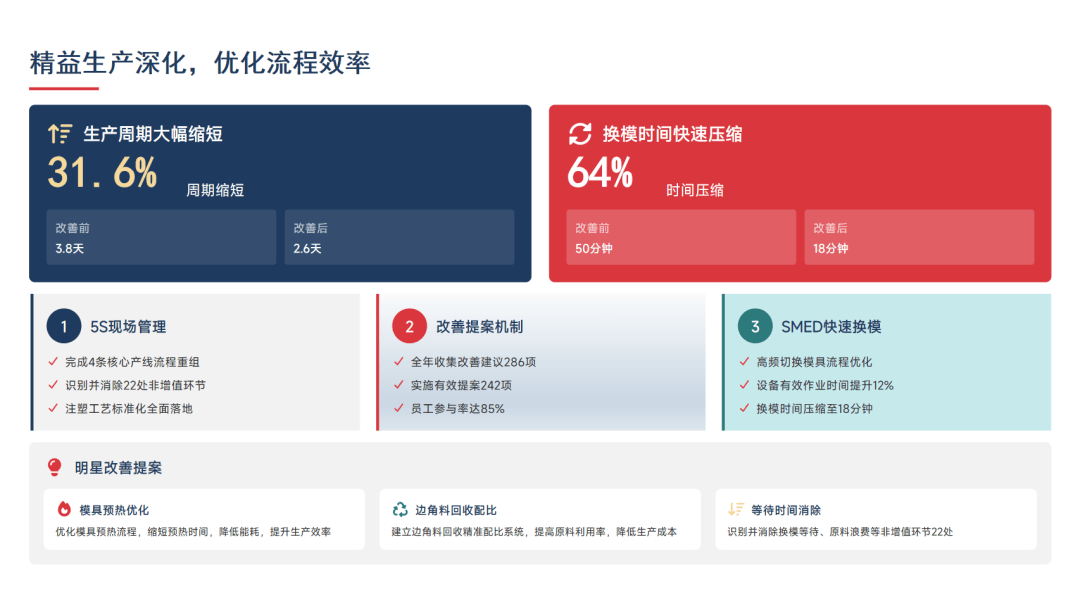Click the teal numbered circle 3 badge
Screen dimensions: 1080x608
click(755, 326)
